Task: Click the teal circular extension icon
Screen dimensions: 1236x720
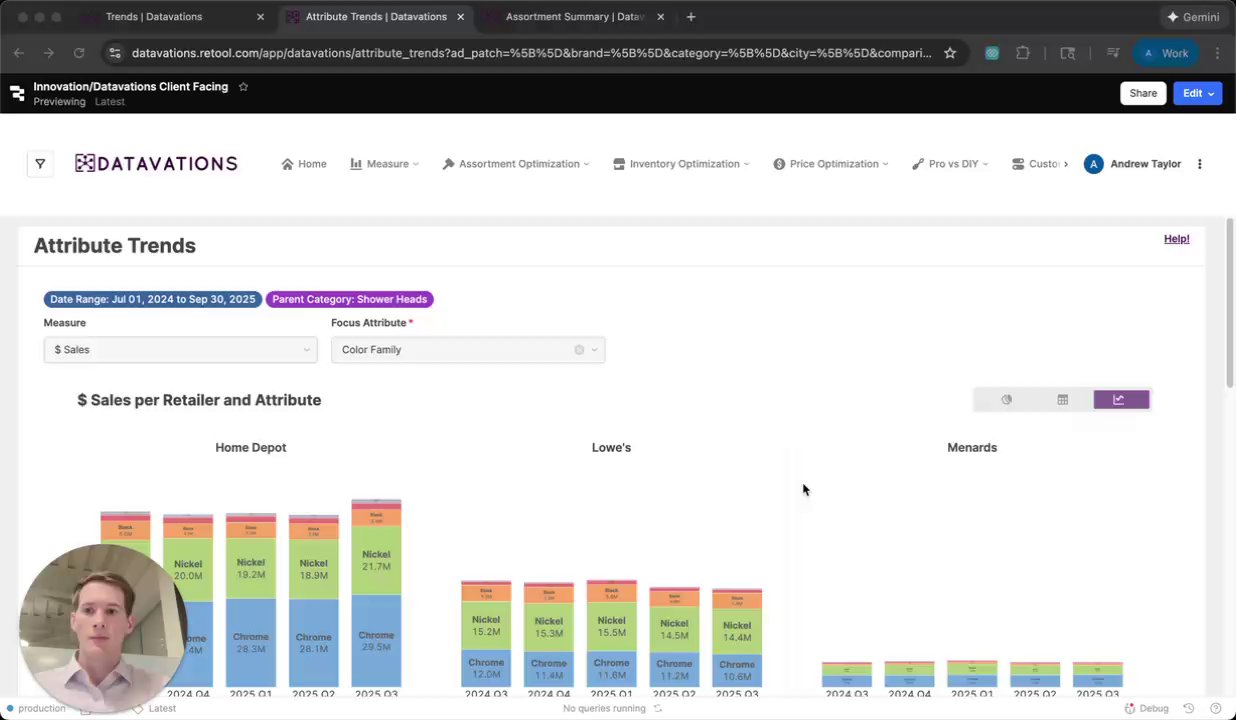Action: tap(992, 53)
